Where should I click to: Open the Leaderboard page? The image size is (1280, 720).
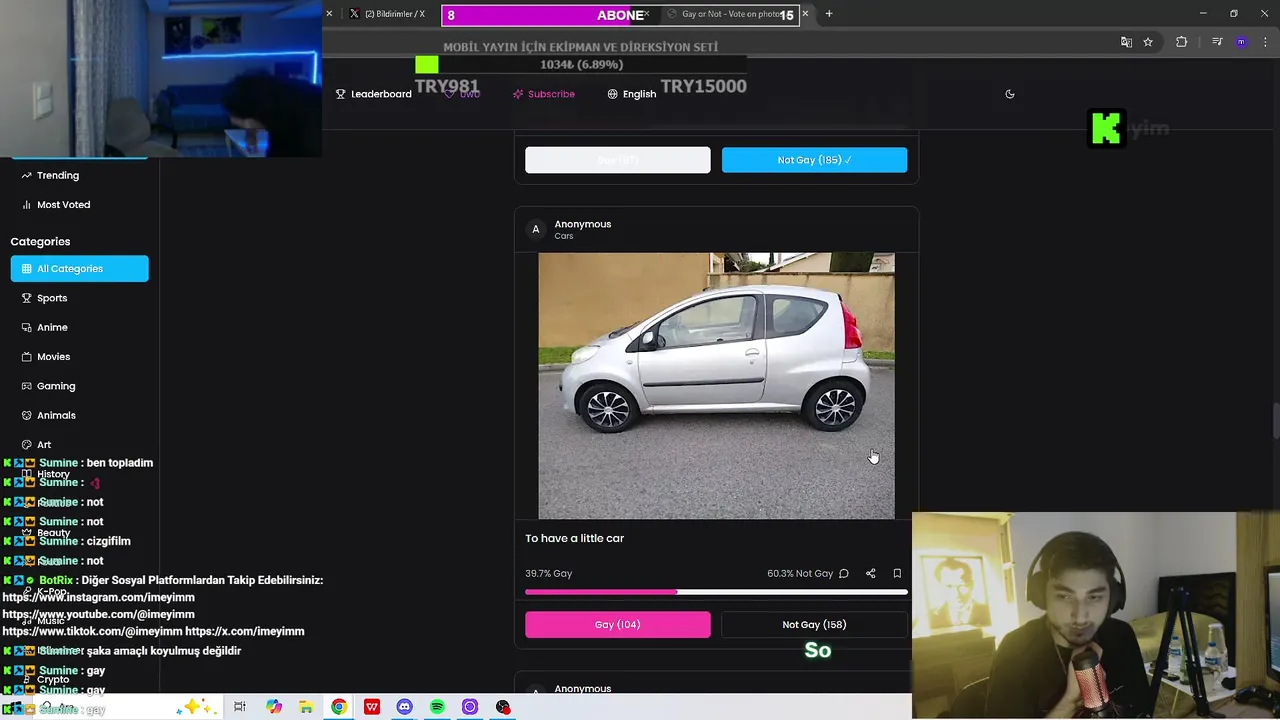pyautogui.click(x=374, y=94)
